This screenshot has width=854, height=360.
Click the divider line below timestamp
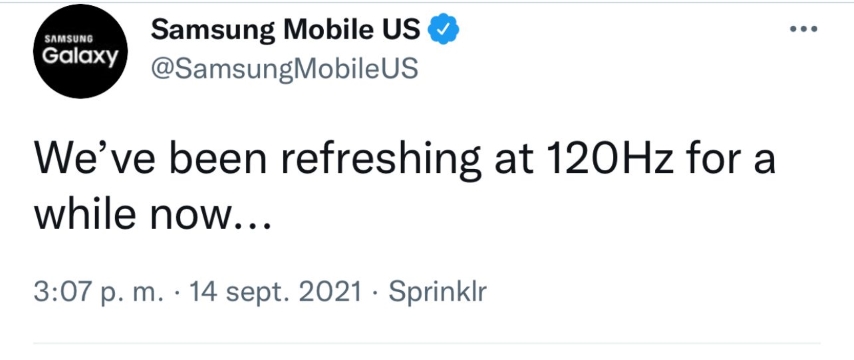pyautogui.click(x=427, y=343)
